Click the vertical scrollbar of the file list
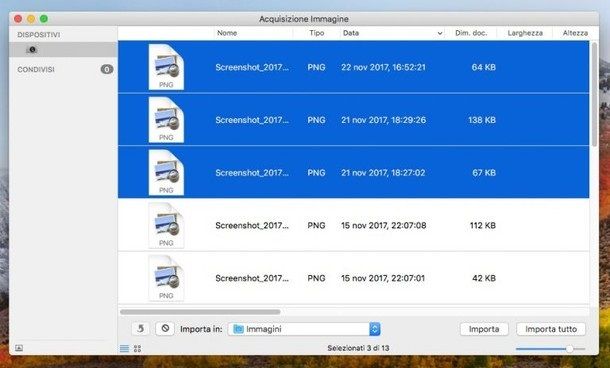Image resolution: width=610 pixels, height=368 pixels. pos(594,95)
